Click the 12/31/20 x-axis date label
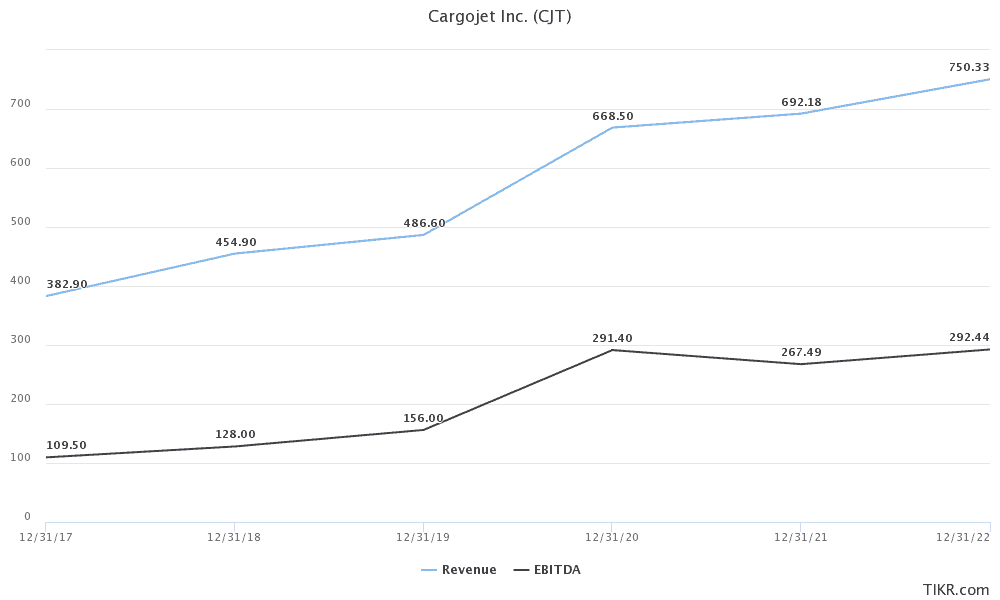 pos(612,537)
